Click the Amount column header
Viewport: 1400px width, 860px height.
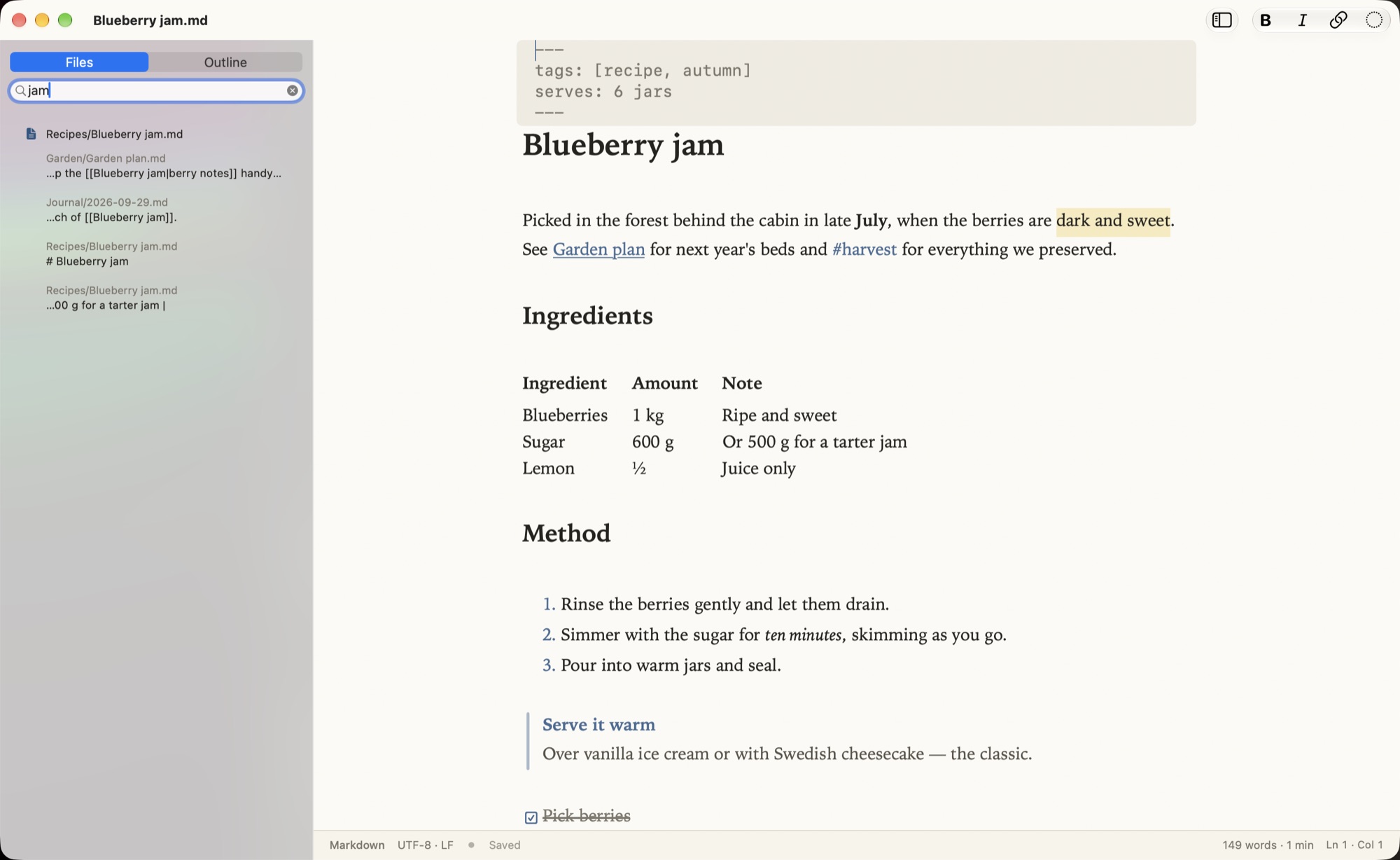(x=665, y=383)
